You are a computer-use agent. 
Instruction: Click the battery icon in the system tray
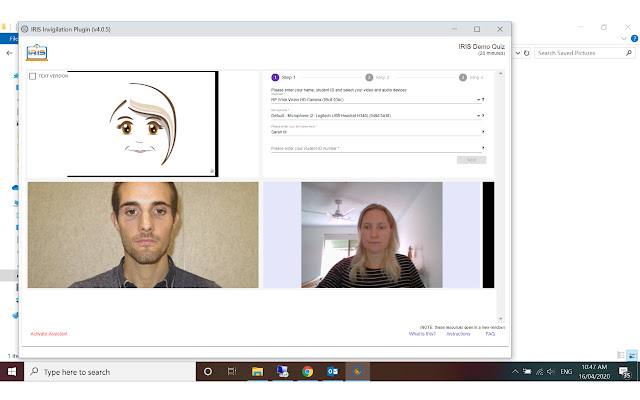click(527, 371)
